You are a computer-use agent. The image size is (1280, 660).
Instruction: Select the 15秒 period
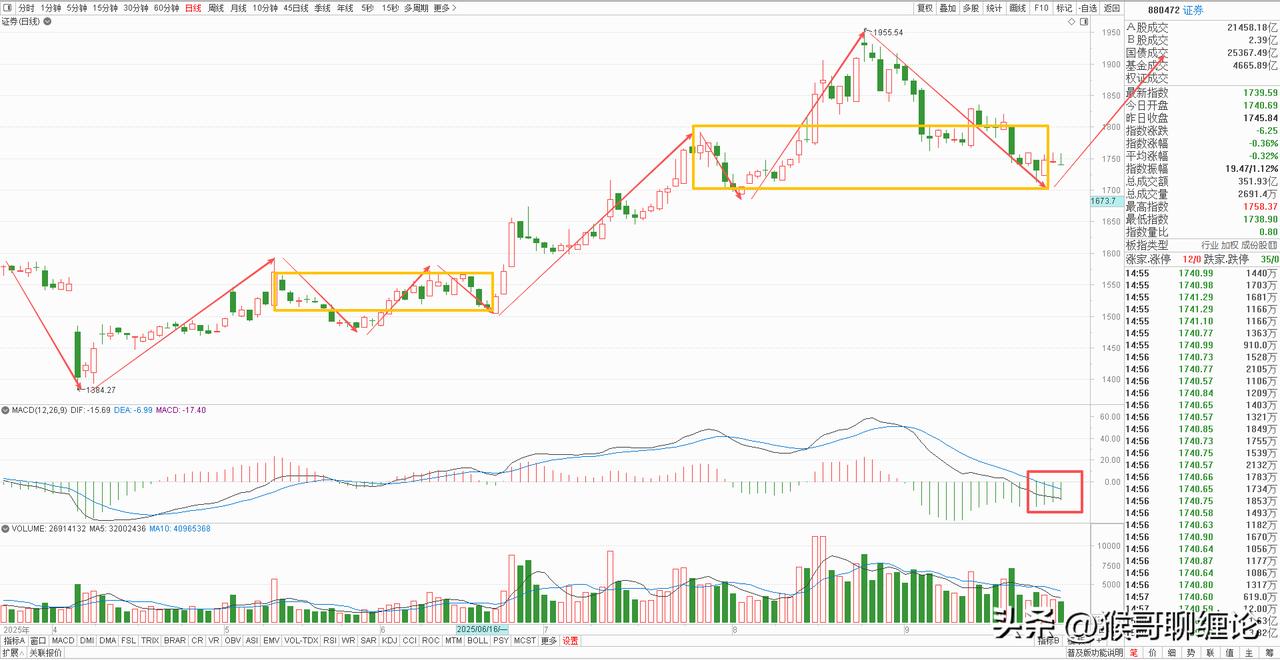click(390, 8)
